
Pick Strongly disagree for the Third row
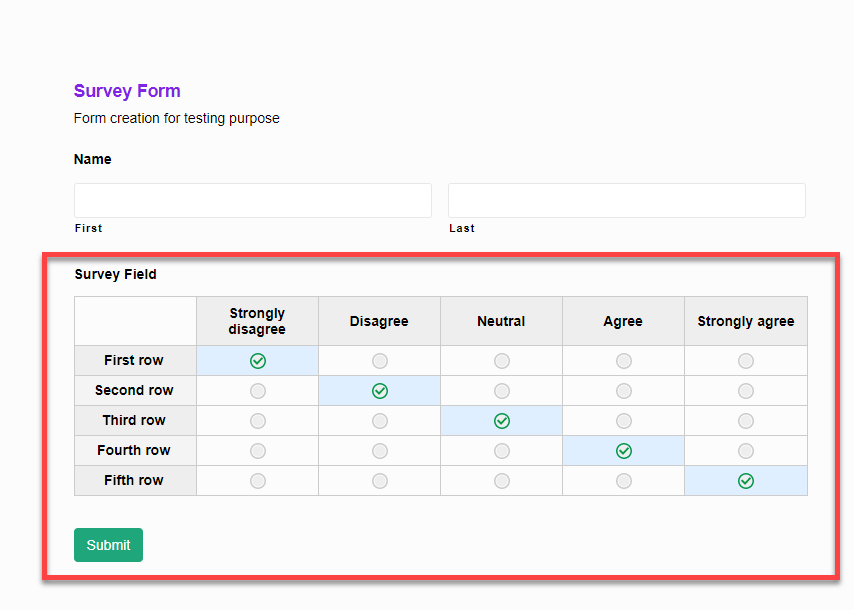[257, 420]
